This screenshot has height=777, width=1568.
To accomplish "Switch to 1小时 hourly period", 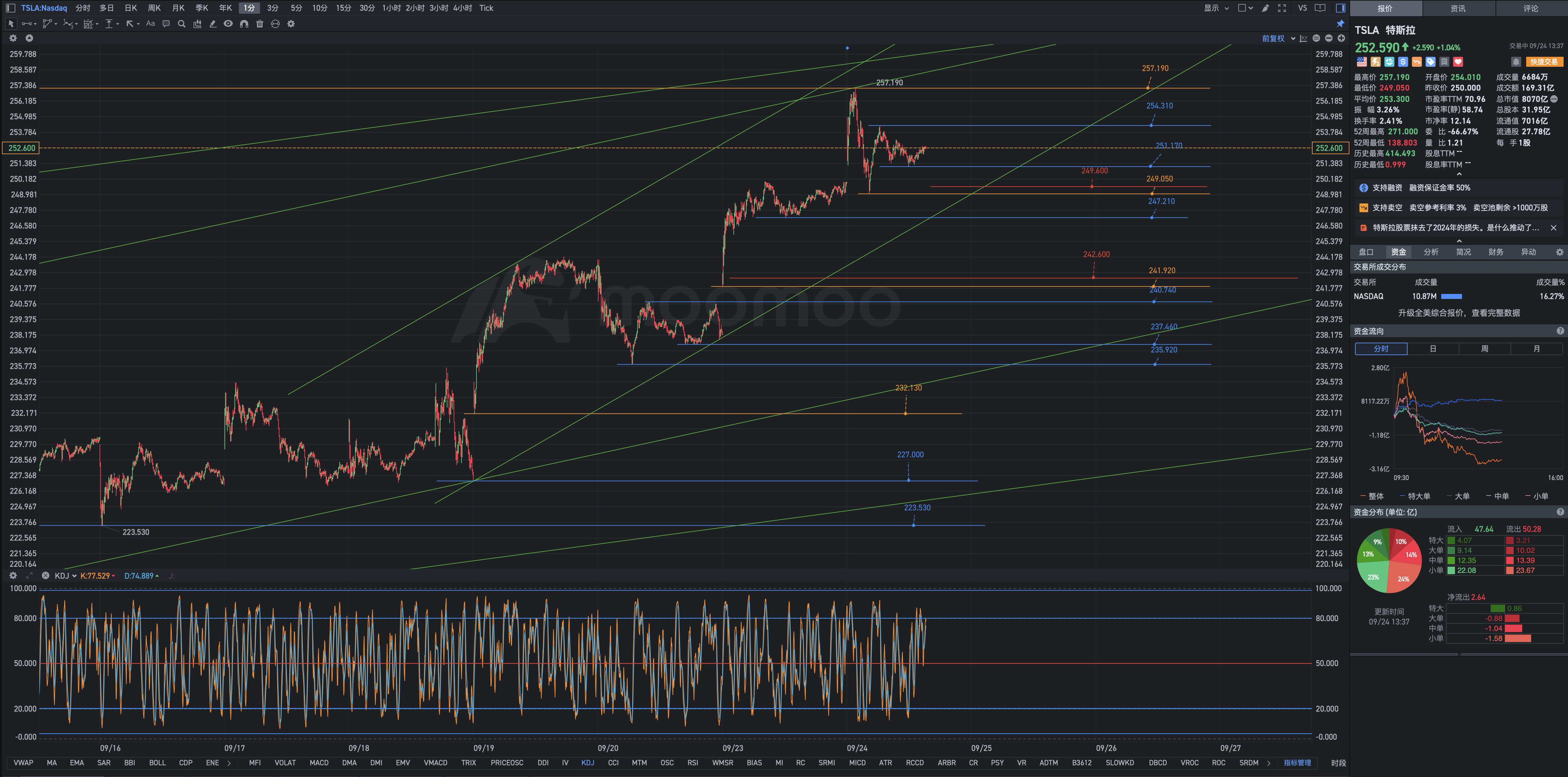I will coord(392,8).
